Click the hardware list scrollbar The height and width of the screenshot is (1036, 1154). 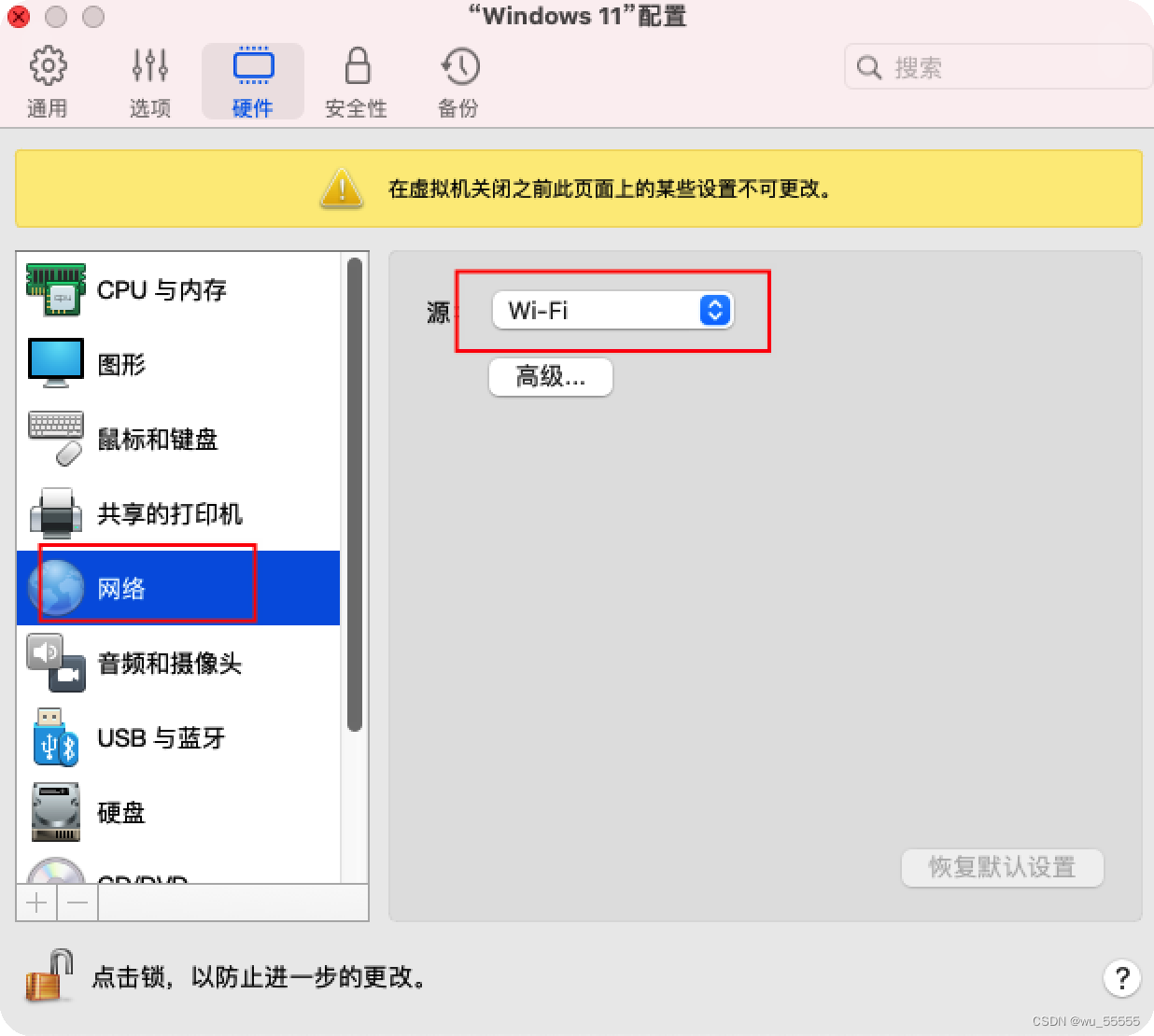[x=354, y=495]
